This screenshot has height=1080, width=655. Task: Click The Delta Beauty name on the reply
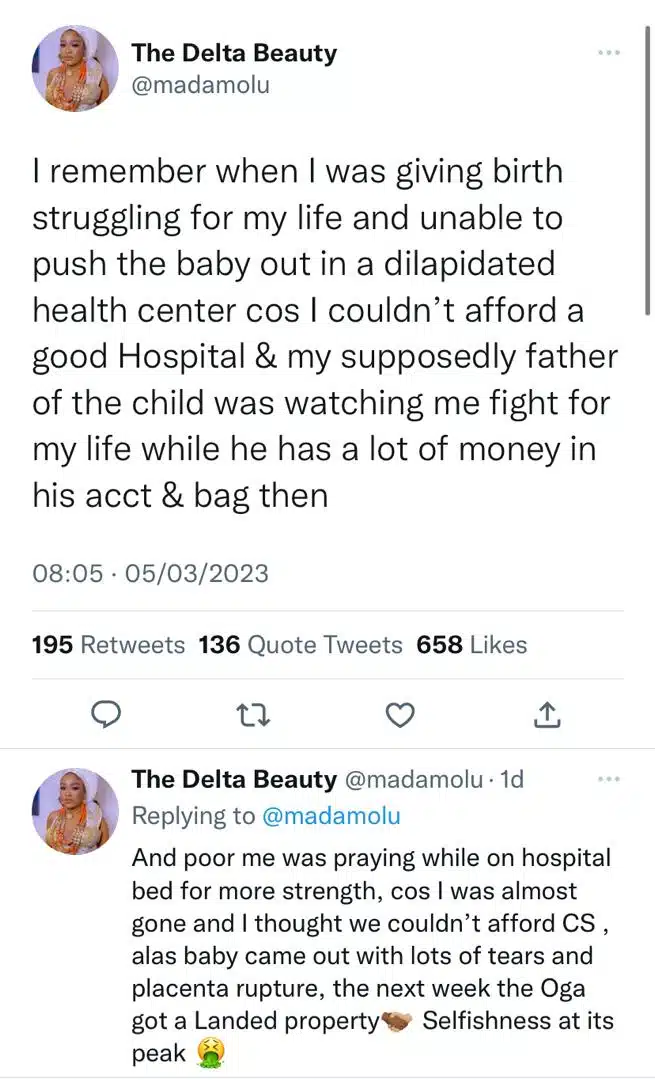click(x=234, y=780)
